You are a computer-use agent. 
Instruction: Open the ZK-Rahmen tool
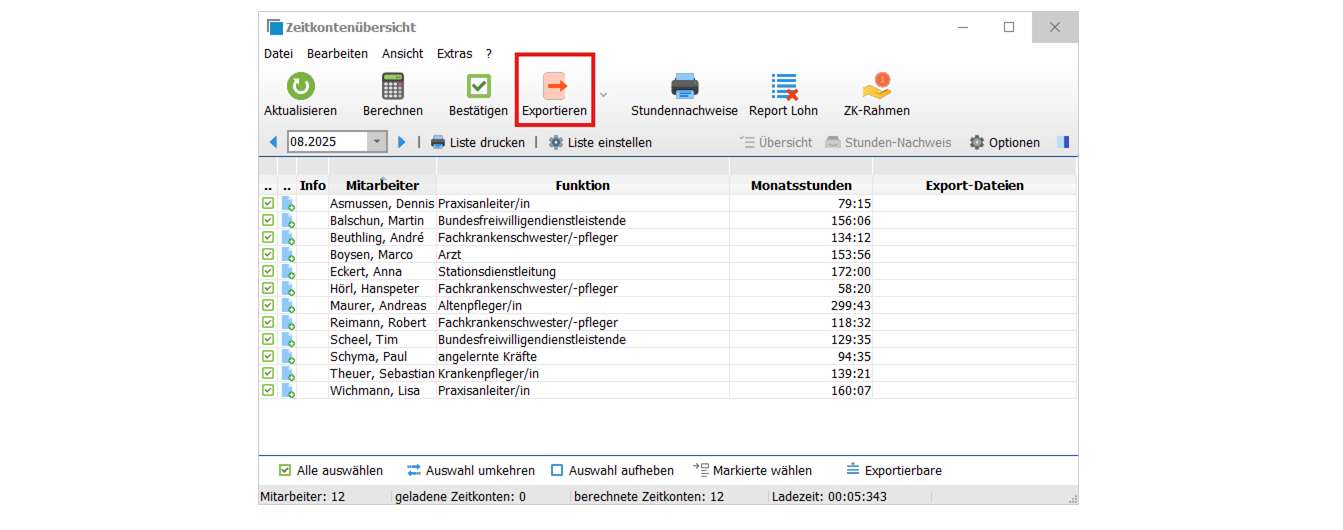click(876, 87)
